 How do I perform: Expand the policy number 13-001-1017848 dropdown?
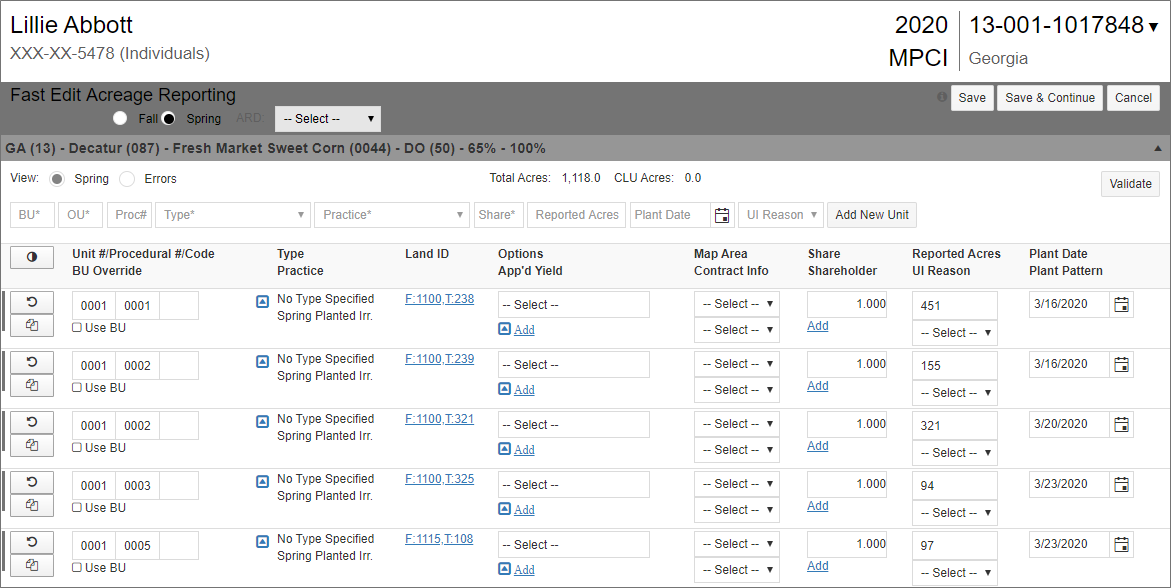(1153, 27)
